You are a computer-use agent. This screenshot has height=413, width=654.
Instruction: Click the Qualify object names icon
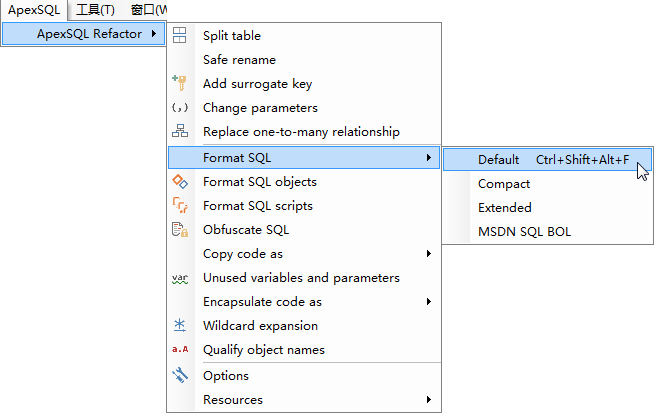[180, 350]
